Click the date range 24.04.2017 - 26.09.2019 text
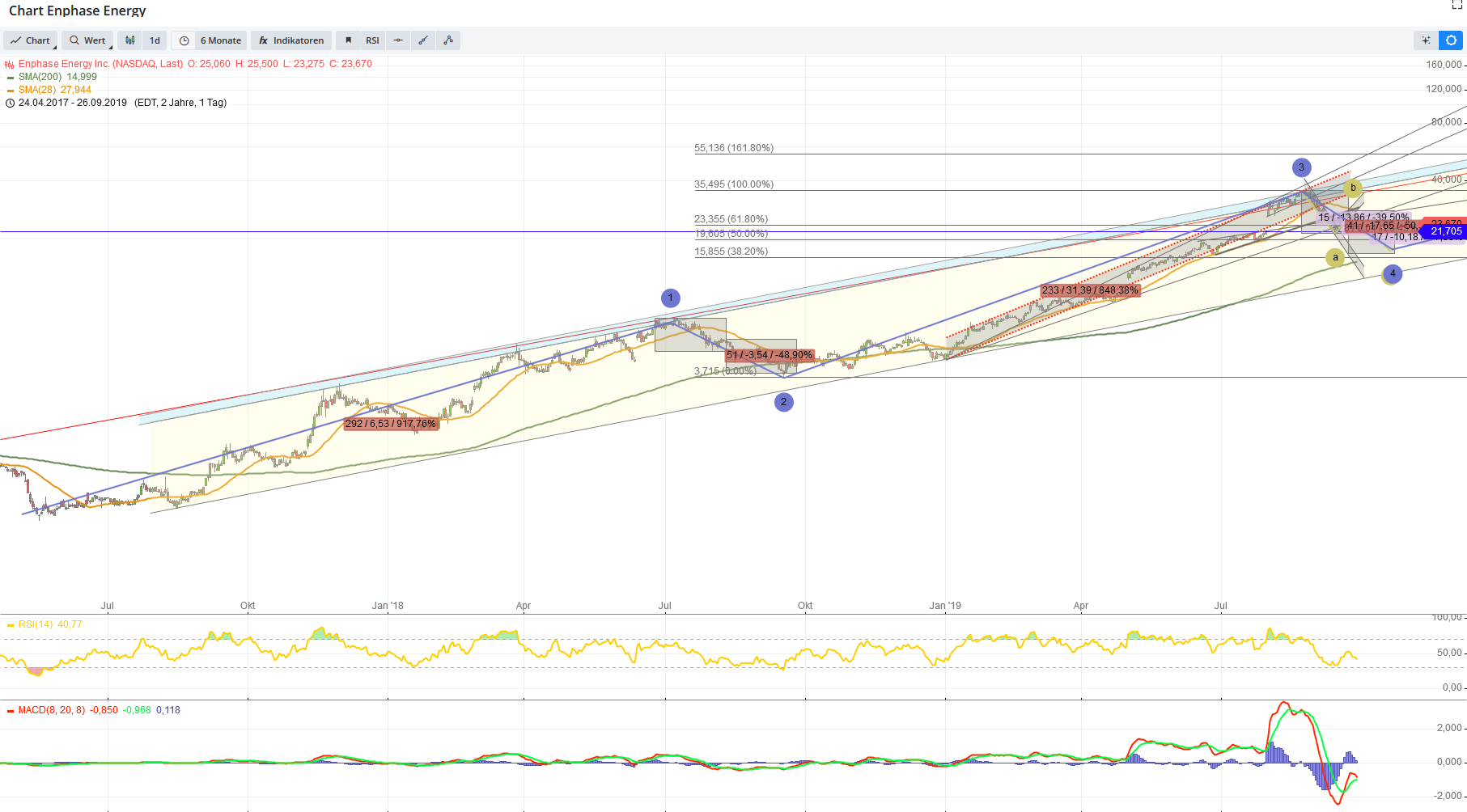The width and height of the screenshot is (1467, 812). pyautogui.click(x=73, y=103)
